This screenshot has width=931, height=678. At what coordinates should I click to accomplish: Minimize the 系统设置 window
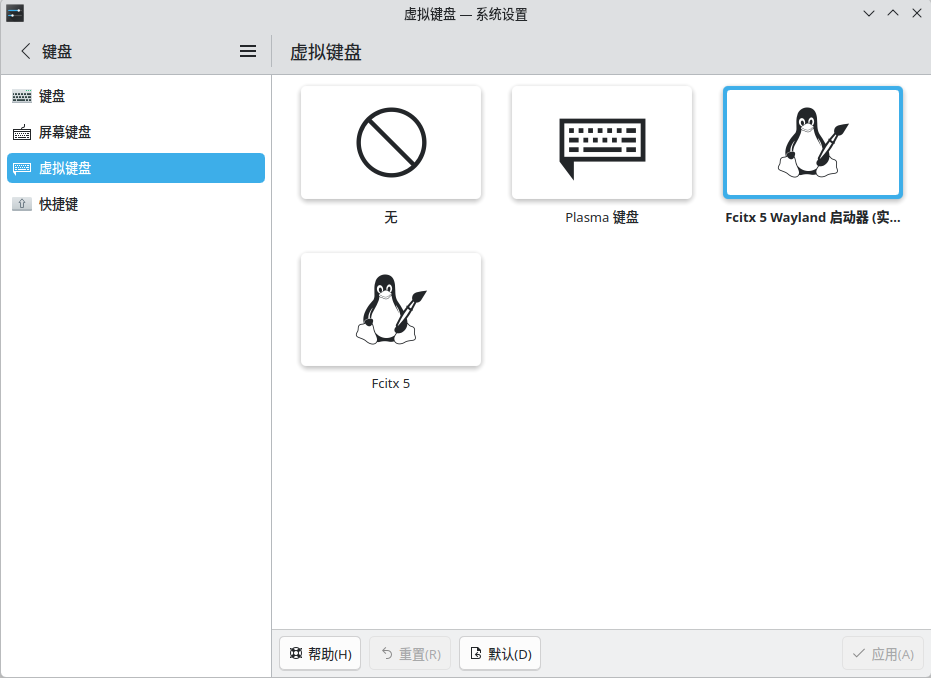pyautogui.click(x=869, y=13)
